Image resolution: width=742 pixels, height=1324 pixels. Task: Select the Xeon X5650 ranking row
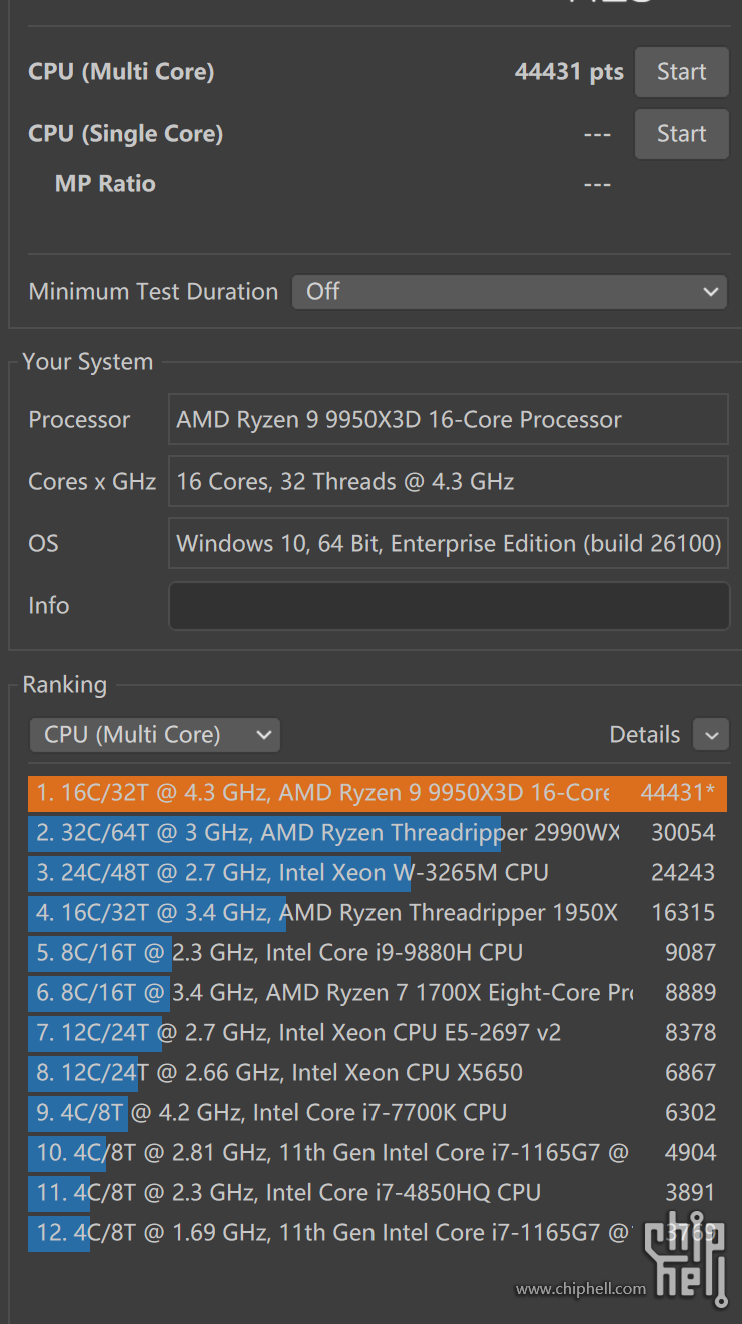pyautogui.click(x=377, y=1073)
